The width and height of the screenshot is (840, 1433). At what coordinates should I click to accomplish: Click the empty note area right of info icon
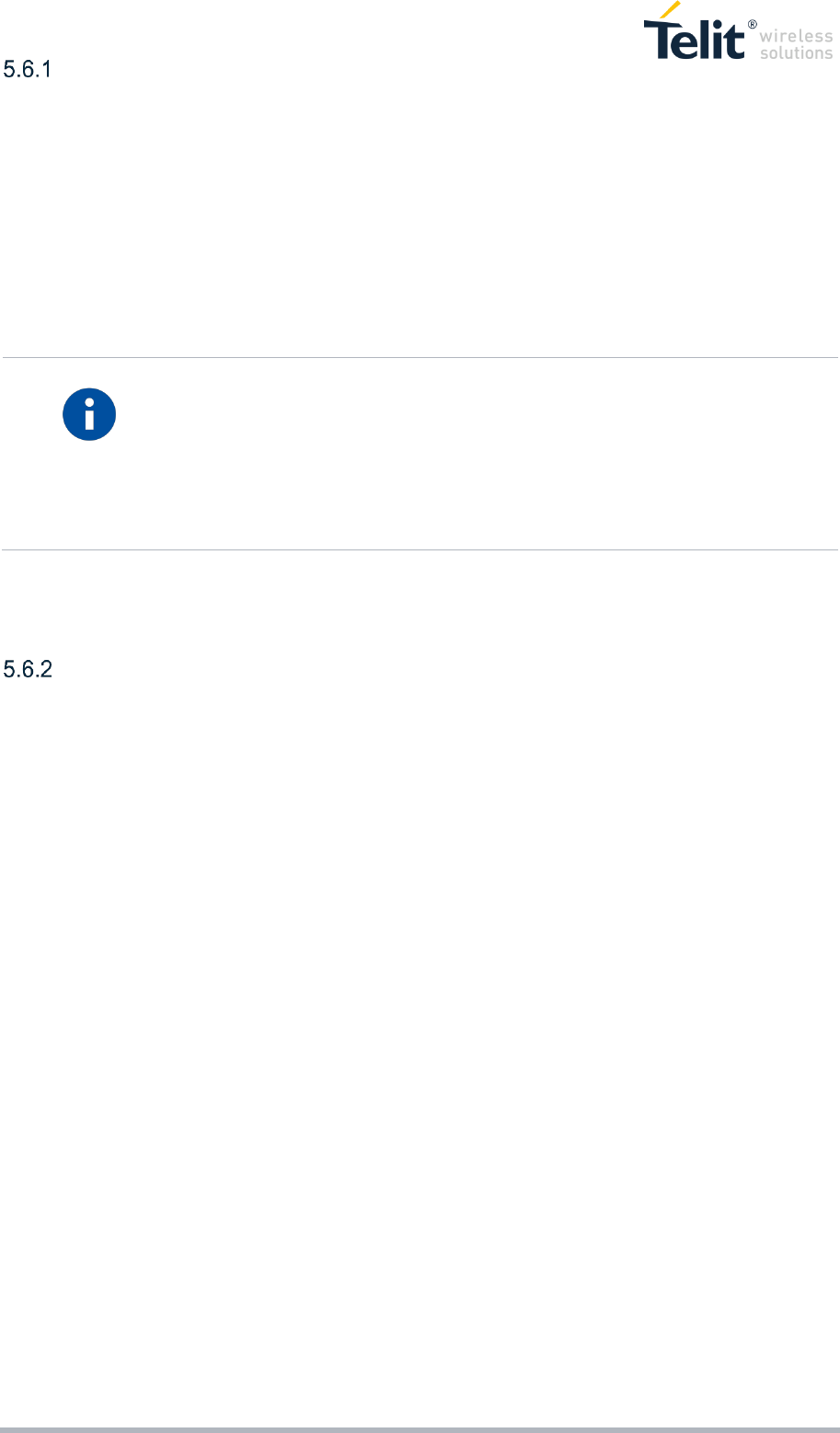[x=478, y=454]
